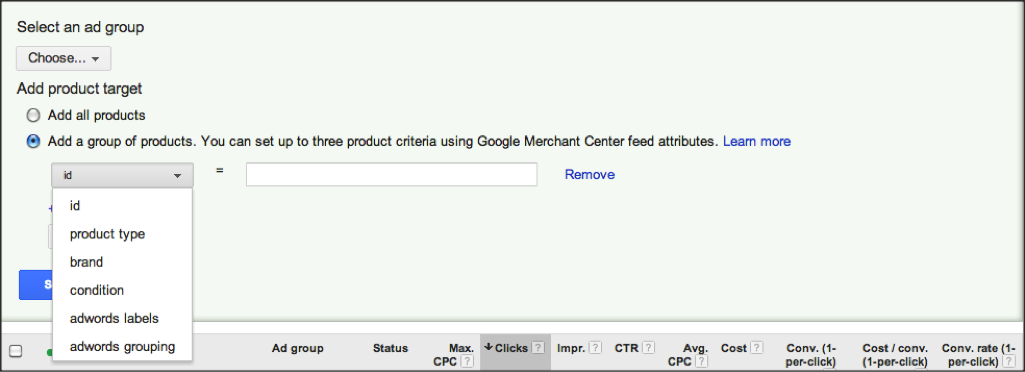Click the Learn more link
The height and width of the screenshot is (372, 1025).
[756, 141]
